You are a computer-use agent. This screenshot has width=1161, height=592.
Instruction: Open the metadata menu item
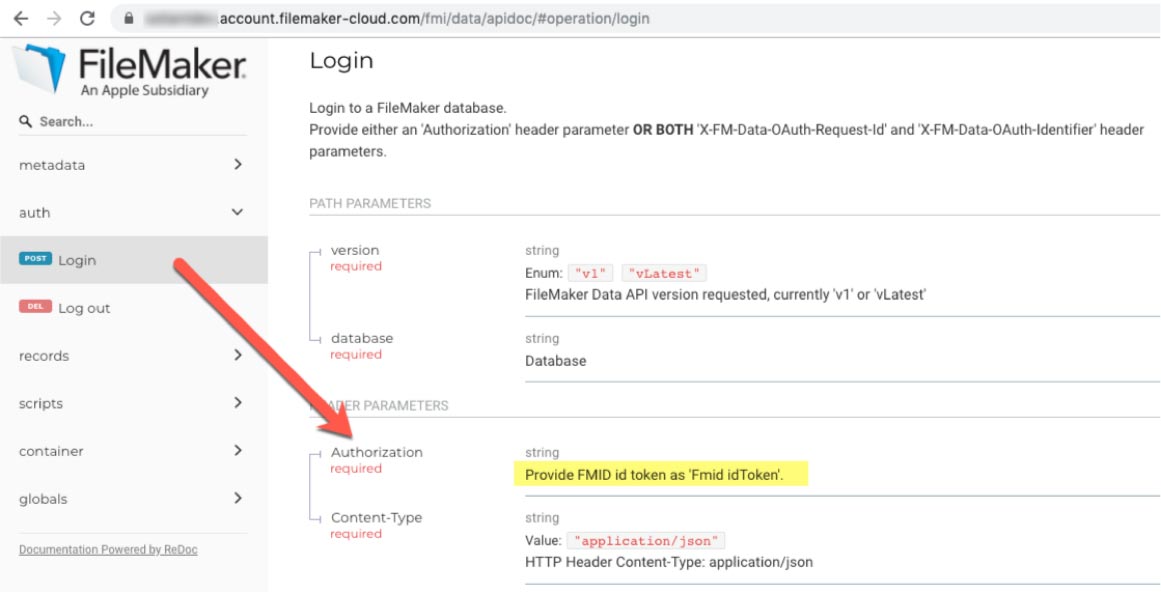point(133,165)
